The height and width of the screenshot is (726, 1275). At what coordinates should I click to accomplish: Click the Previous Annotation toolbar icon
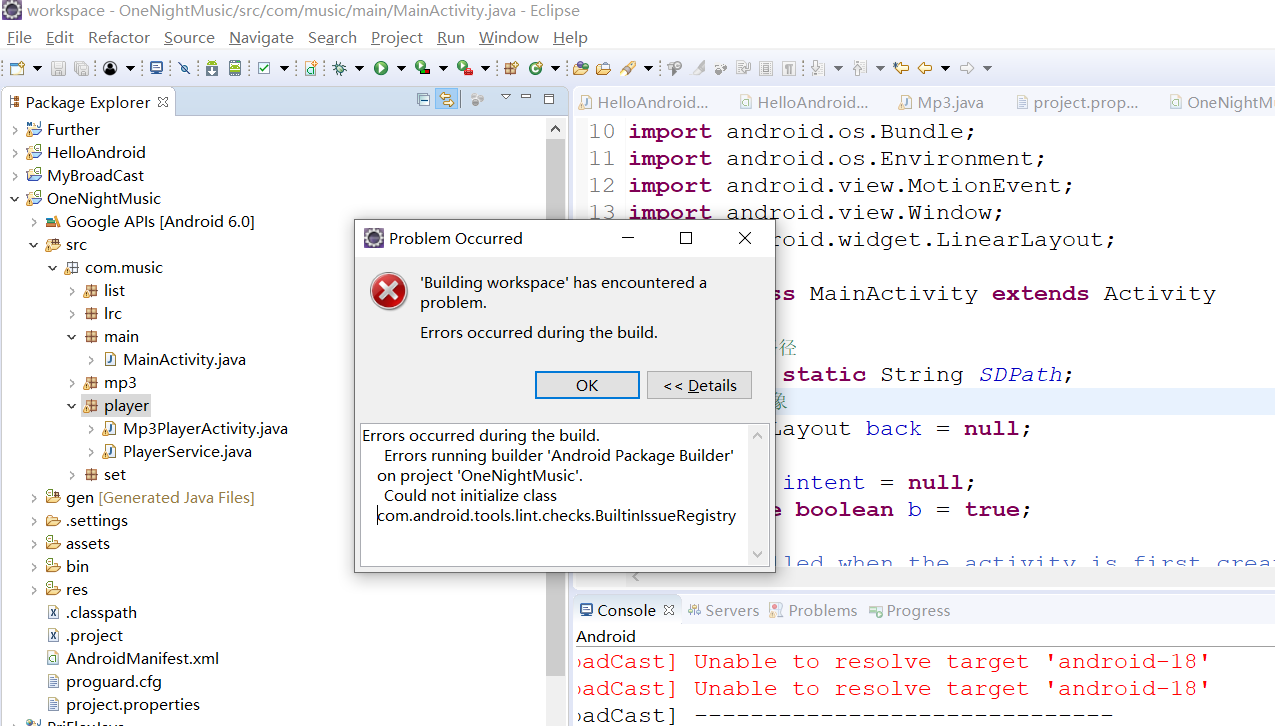point(859,68)
